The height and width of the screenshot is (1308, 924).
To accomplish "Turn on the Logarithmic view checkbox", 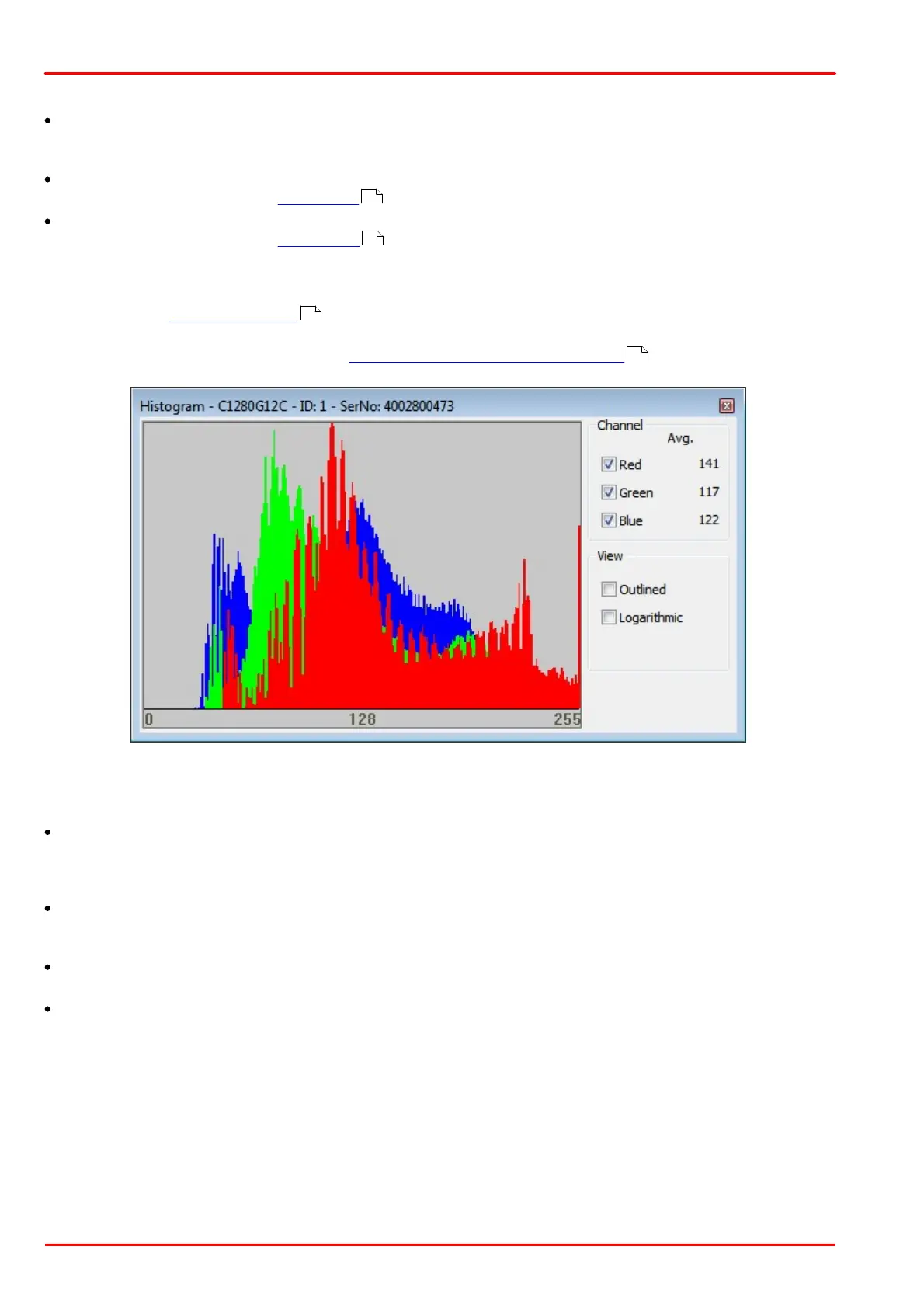I will [609, 617].
